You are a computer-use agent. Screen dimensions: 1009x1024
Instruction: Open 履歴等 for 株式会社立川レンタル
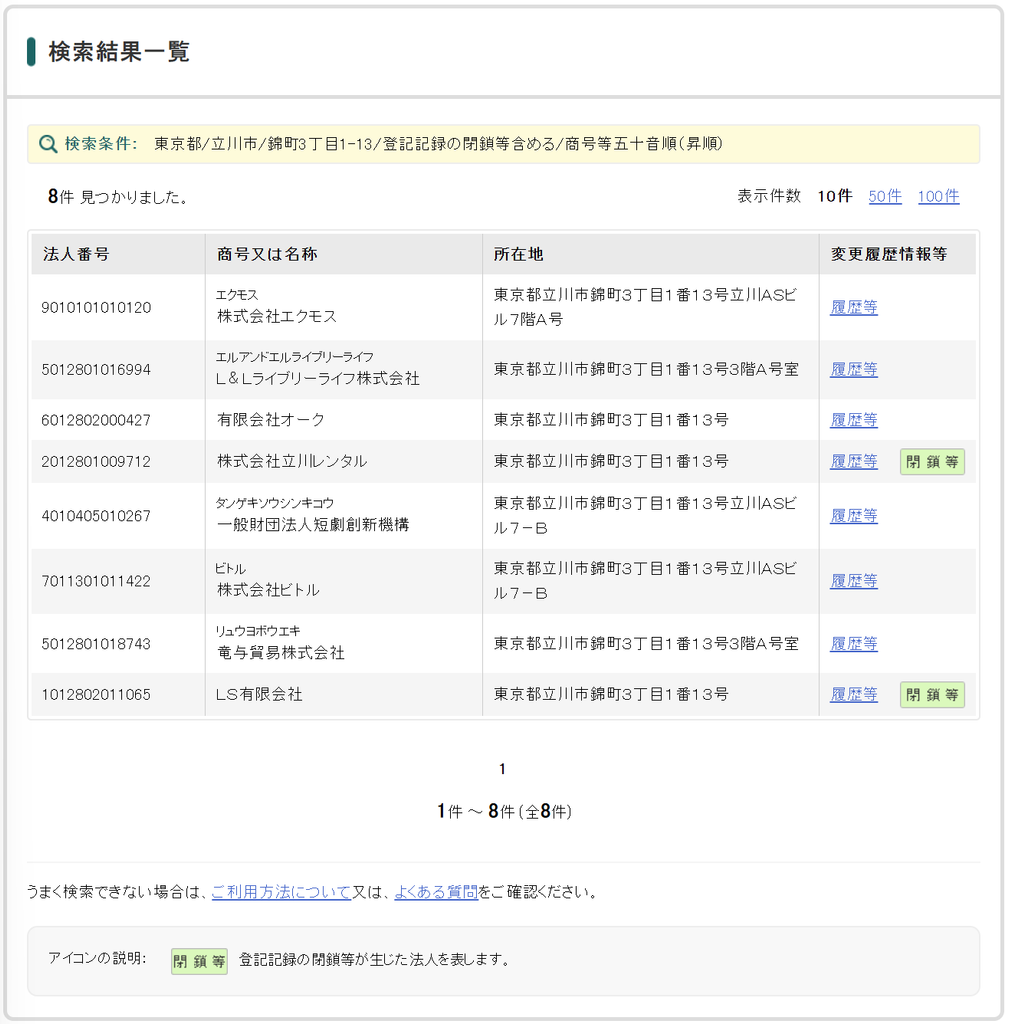[854, 461]
